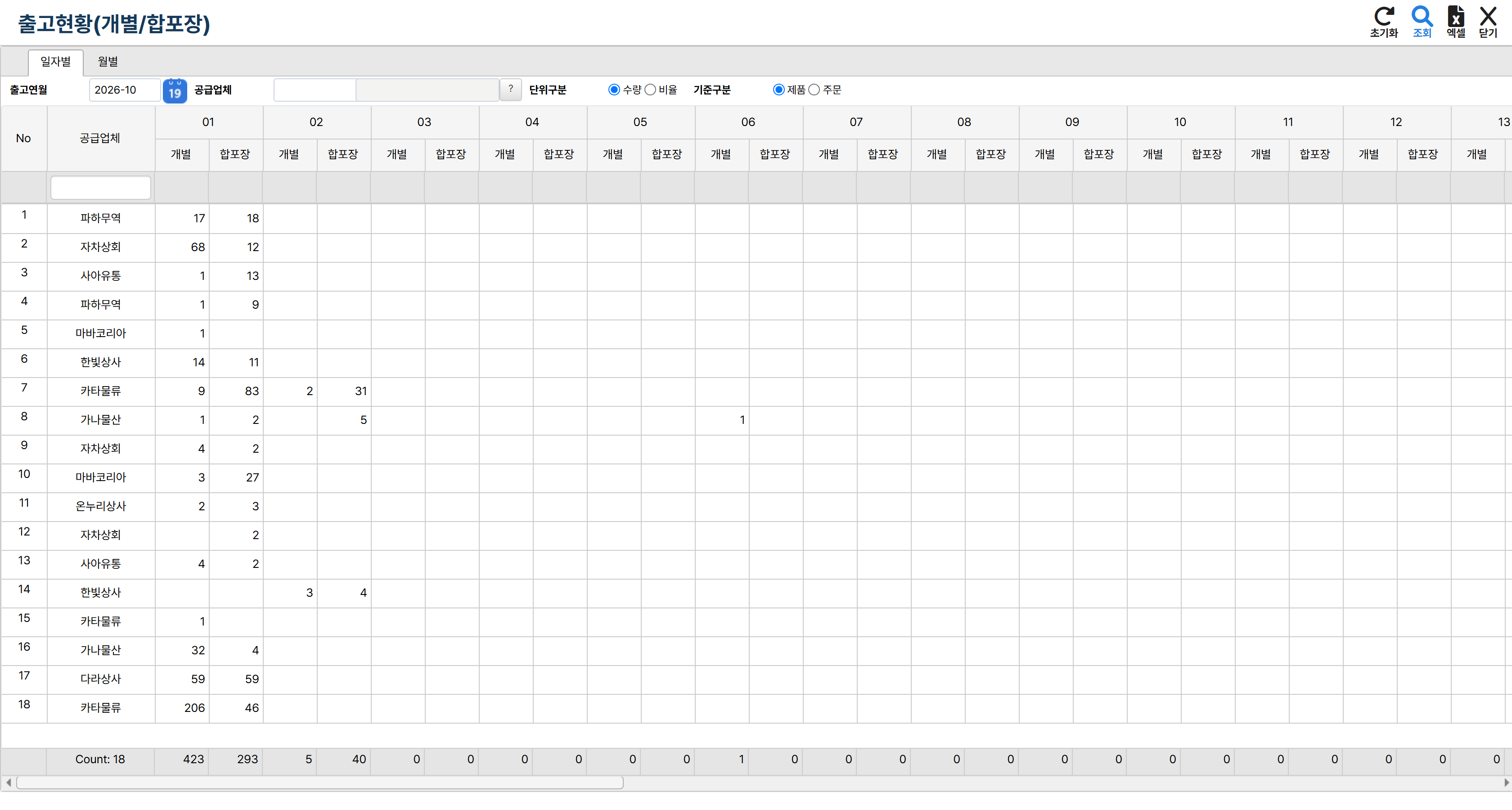Select row 17 다라상사 supplier cell
The height and width of the screenshot is (810, 1512).
pos(100,679)
